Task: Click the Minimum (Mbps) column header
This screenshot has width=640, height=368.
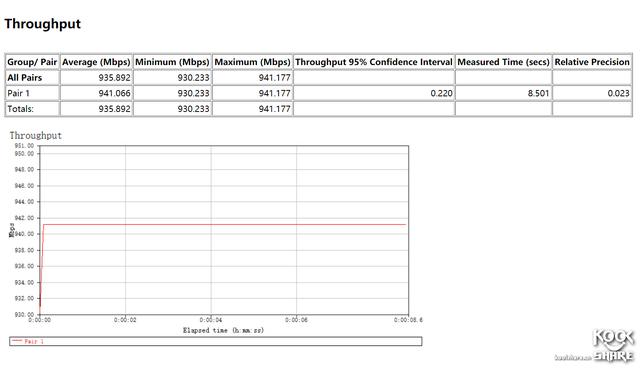Action: point(172,62)
